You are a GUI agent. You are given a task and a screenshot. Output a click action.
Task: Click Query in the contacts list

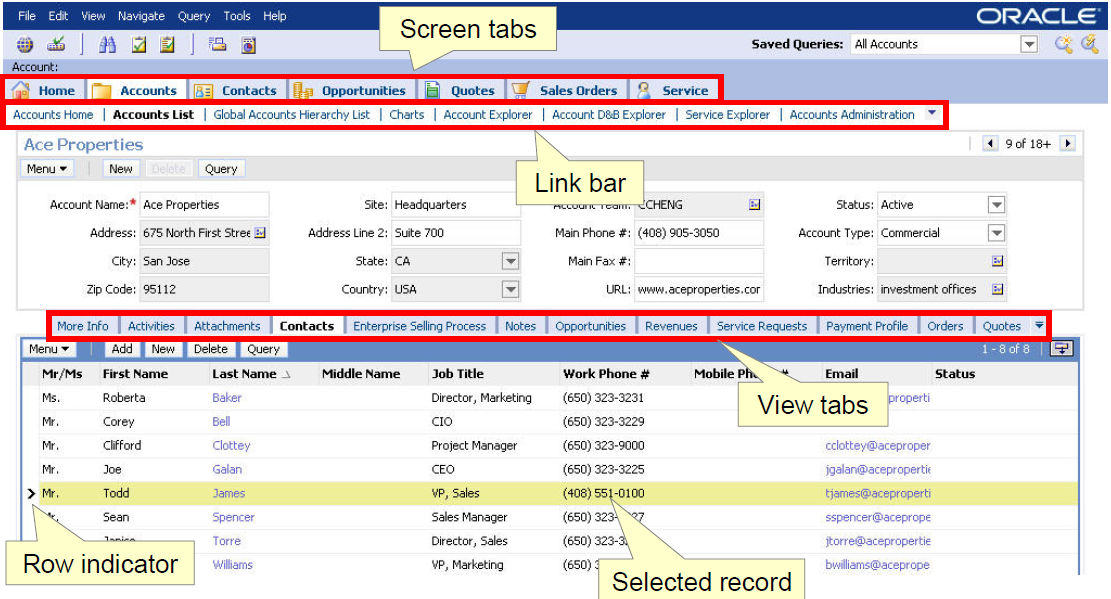[x=264, y=349]
